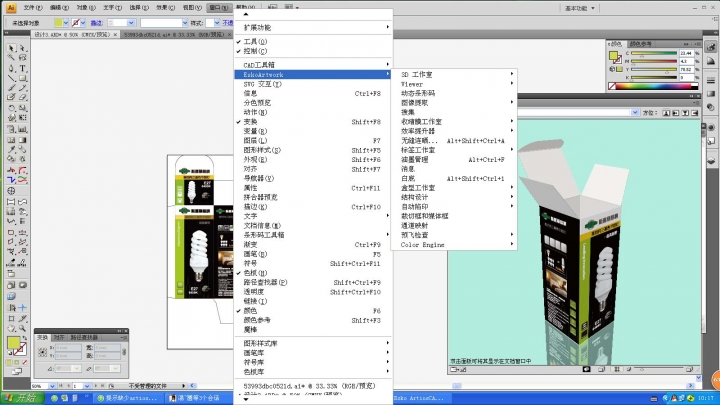This screenshot has height=405, width=720.
Task: Select the Selection arrow tool
Action: click(11, 48)
